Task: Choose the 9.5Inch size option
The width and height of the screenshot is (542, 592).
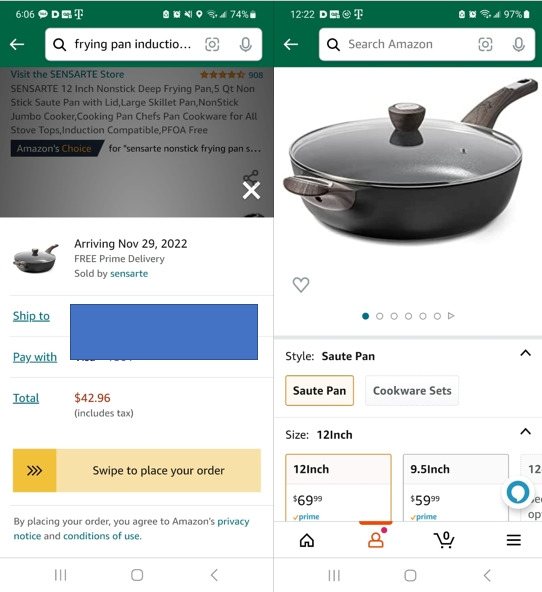Action: click(456, 488)
